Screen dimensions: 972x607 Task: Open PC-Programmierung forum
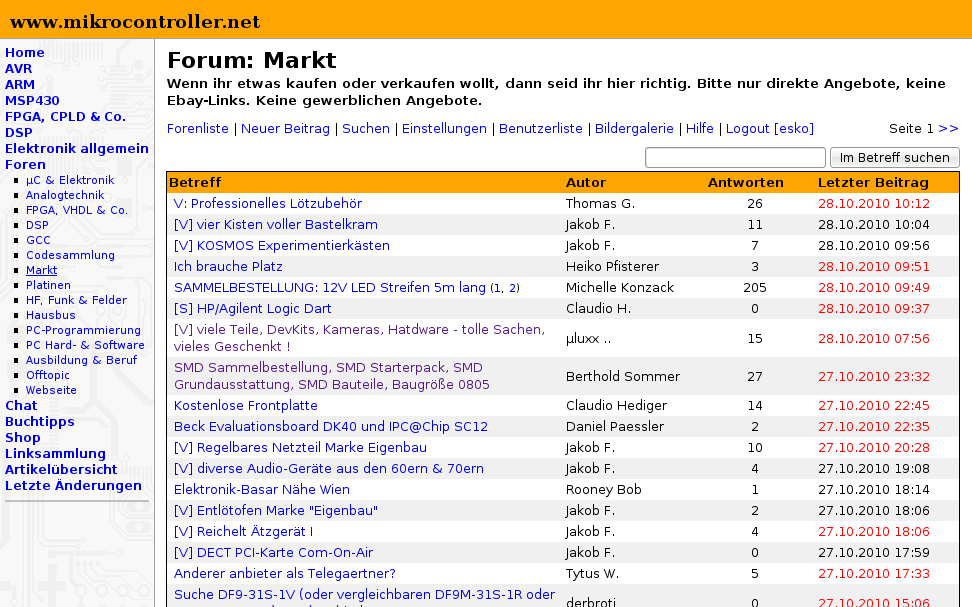pyautogui.click(x=83, y=330)
